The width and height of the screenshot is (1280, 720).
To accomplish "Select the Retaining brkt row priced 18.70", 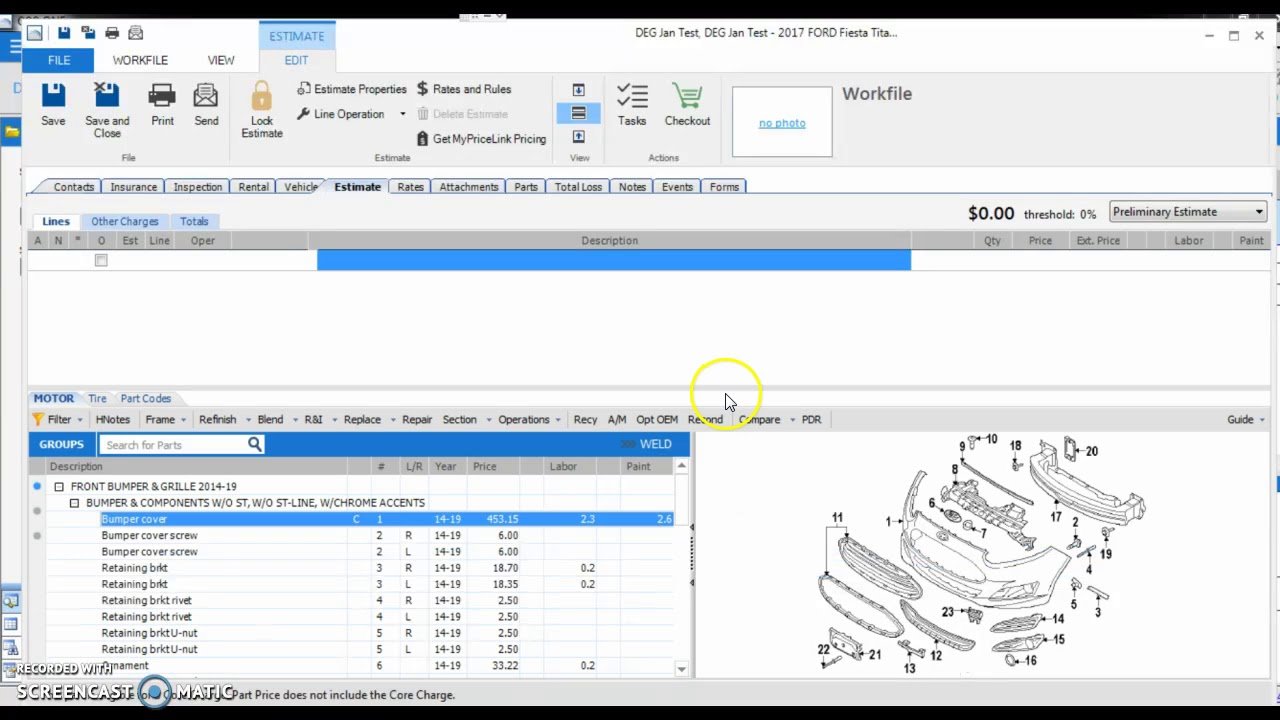I will pos(360,568).
